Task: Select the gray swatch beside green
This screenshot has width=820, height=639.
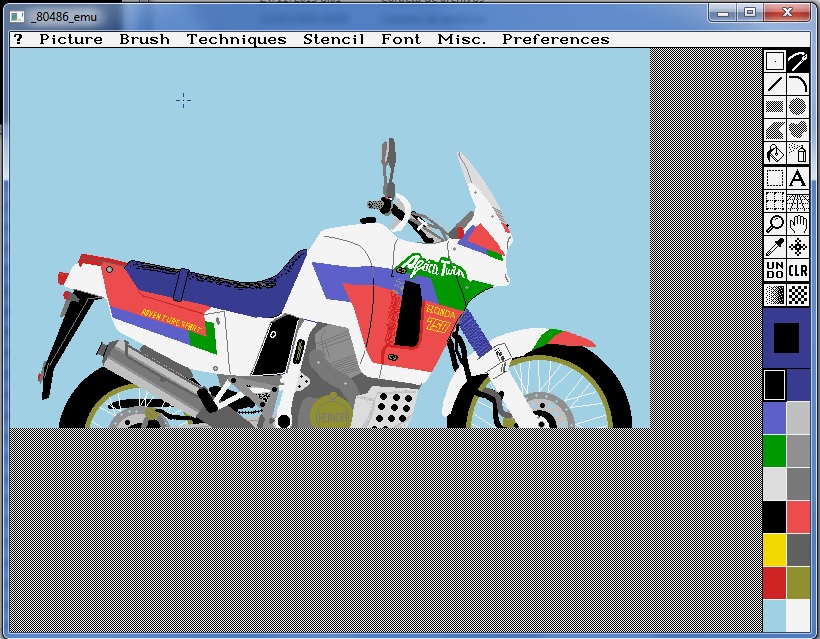Action: tap(798, 451)
